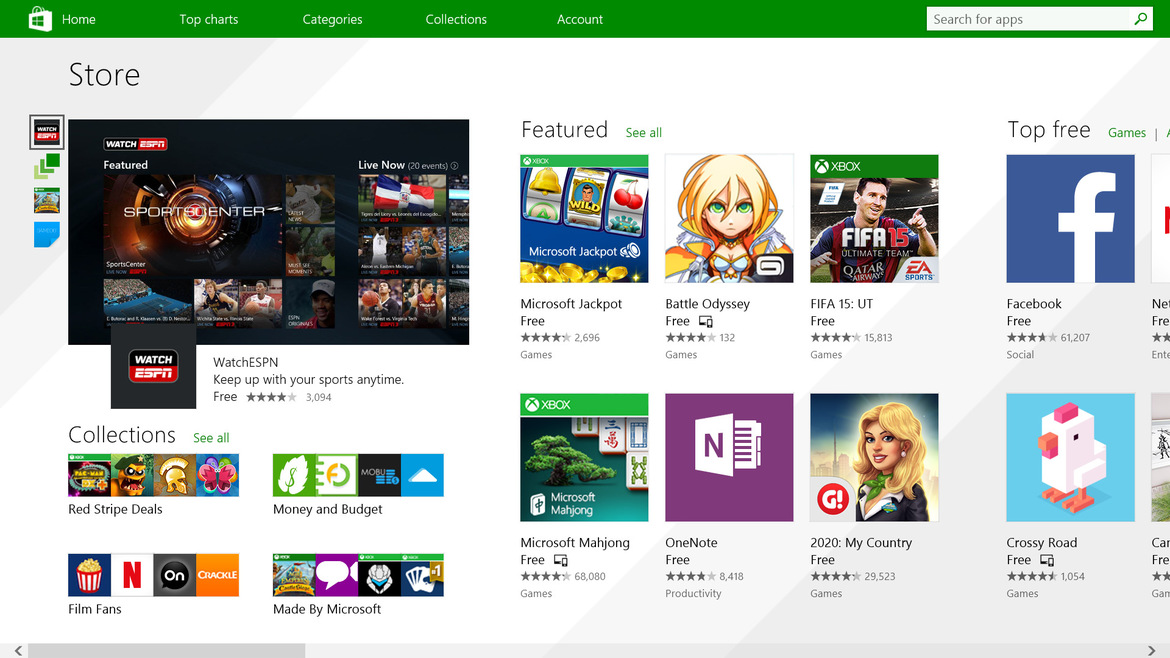Focus the Search for apps field

coord(1028,19)
